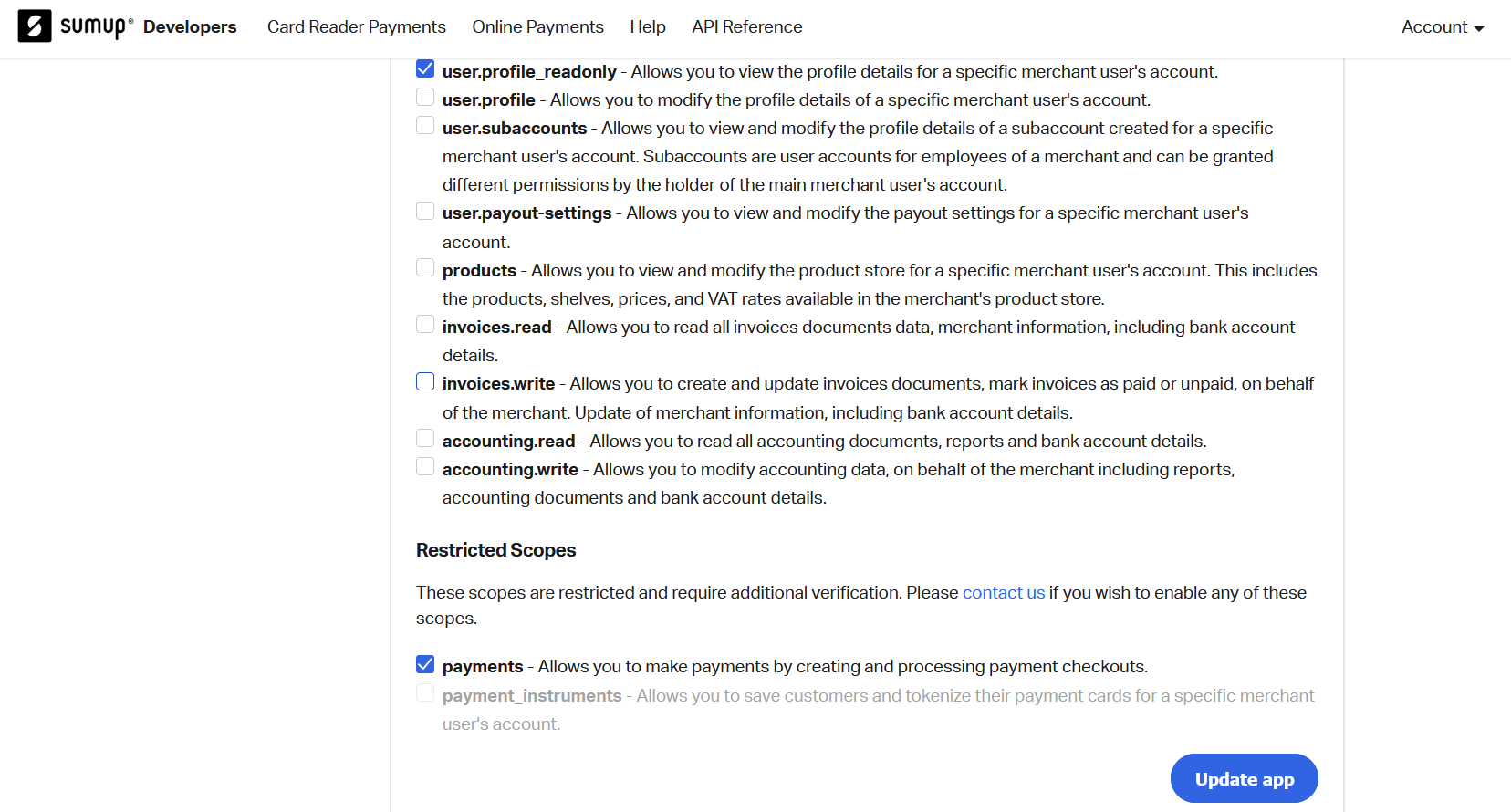Open Card Reader Payments menu
The image size is (1511, 812).
(356, 27)
